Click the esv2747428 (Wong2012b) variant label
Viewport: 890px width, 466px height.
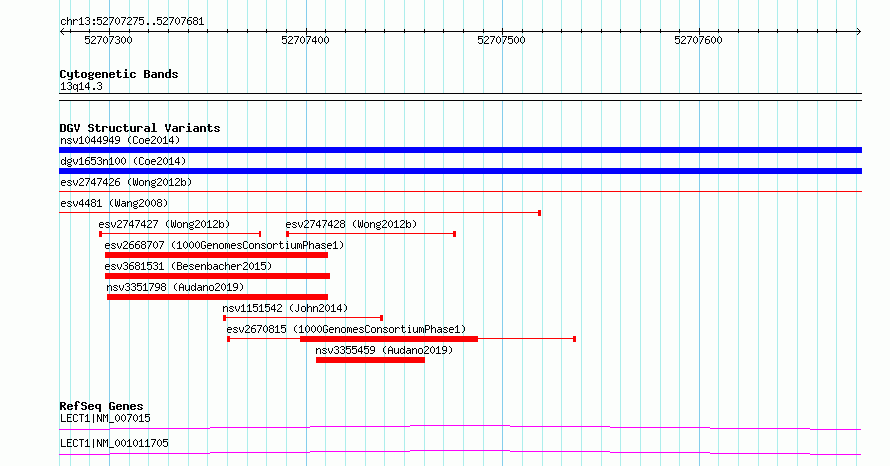point(351,224)
